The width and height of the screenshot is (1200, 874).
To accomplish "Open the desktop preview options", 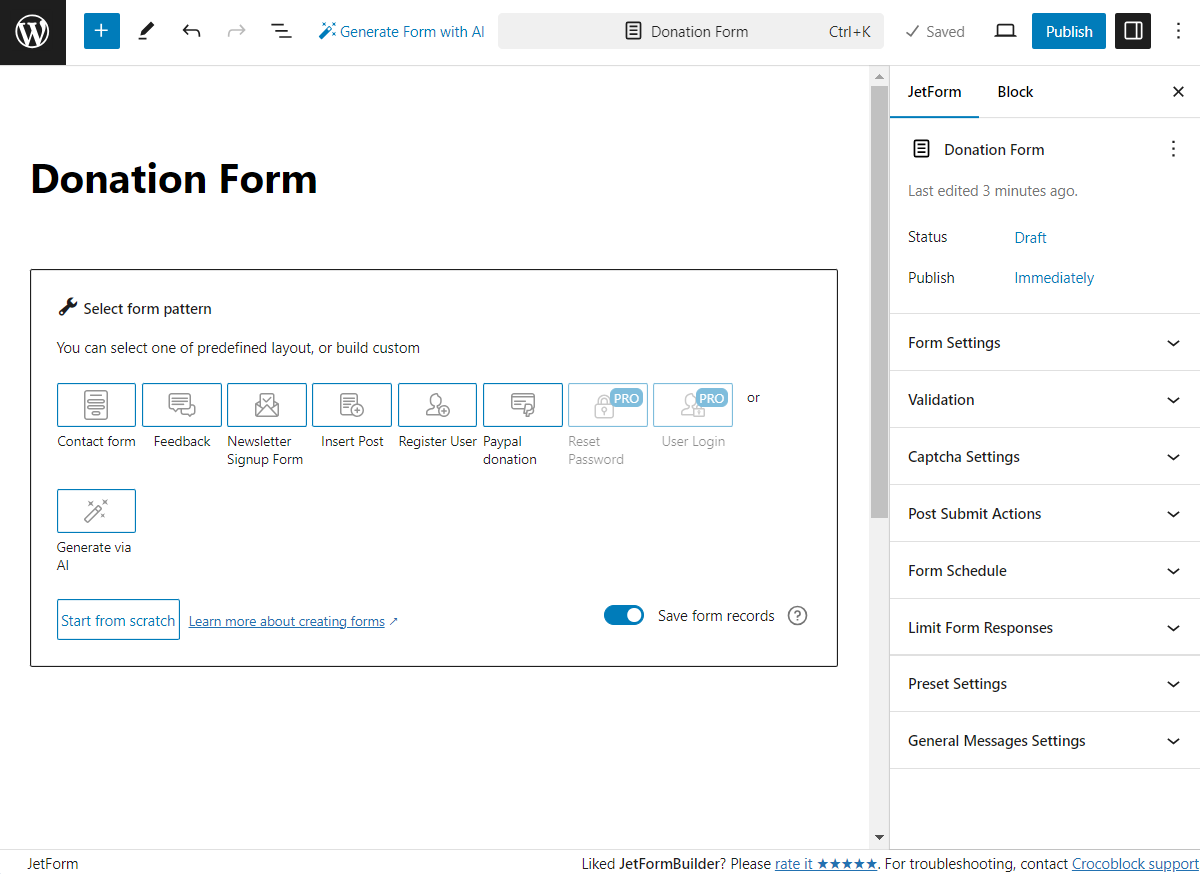I will tap(1005, 31).
